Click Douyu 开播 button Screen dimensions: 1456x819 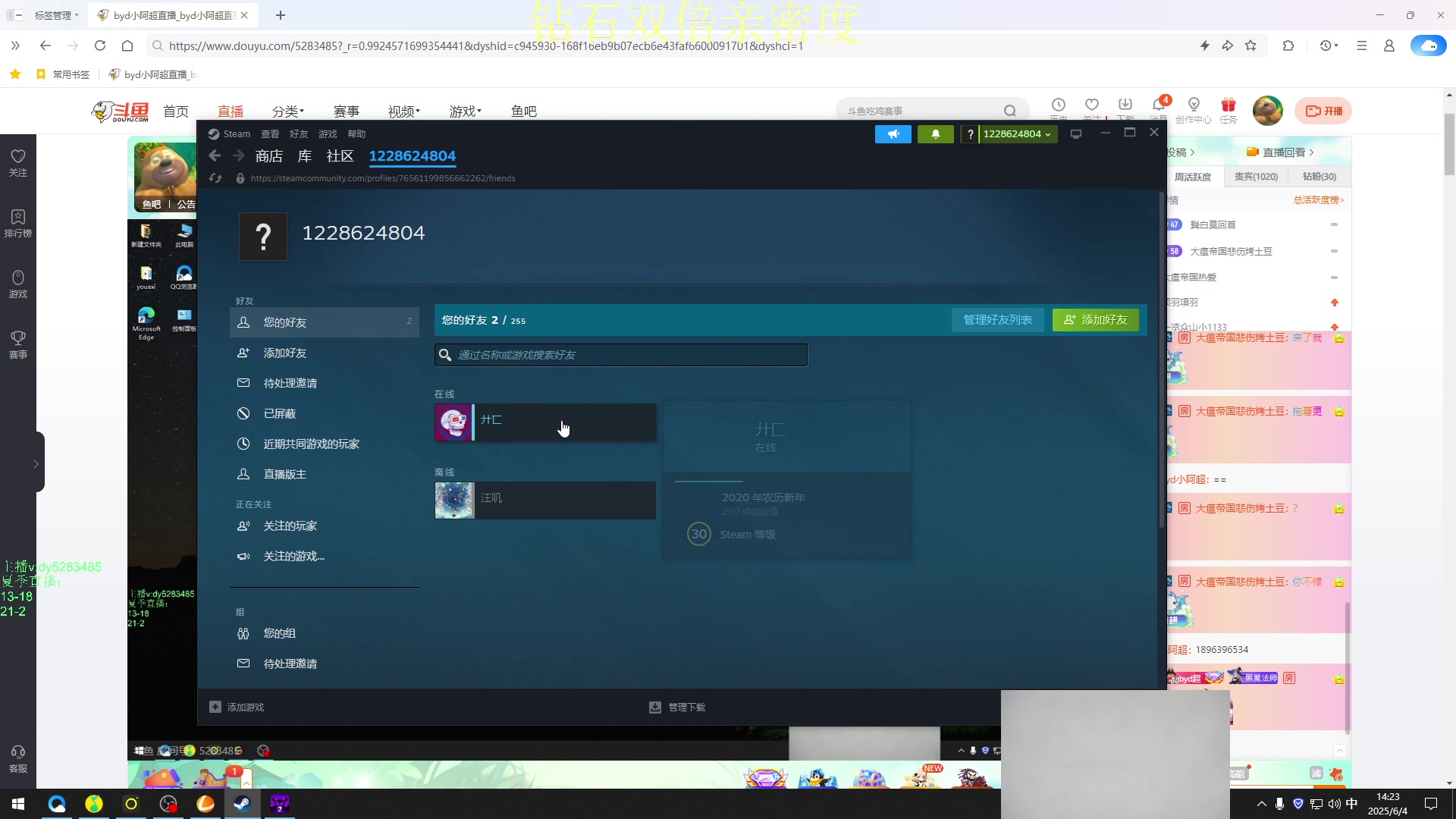(1323, 111)
